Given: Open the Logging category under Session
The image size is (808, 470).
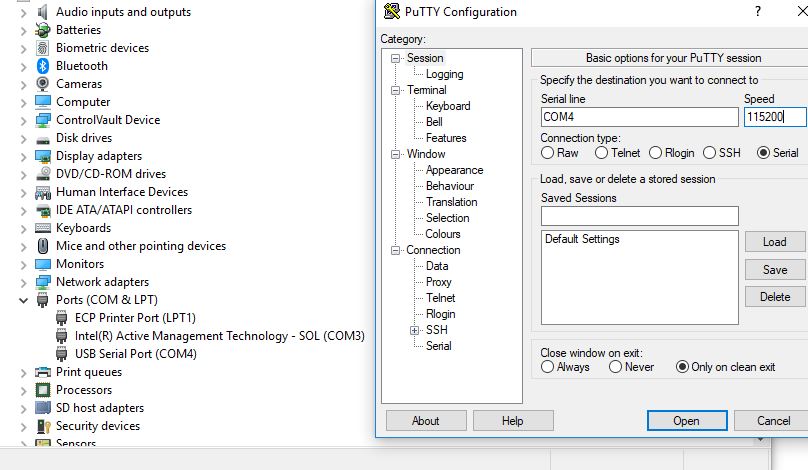Looking at the screenshot, I should pyautogui.click(x=444, y=74).
